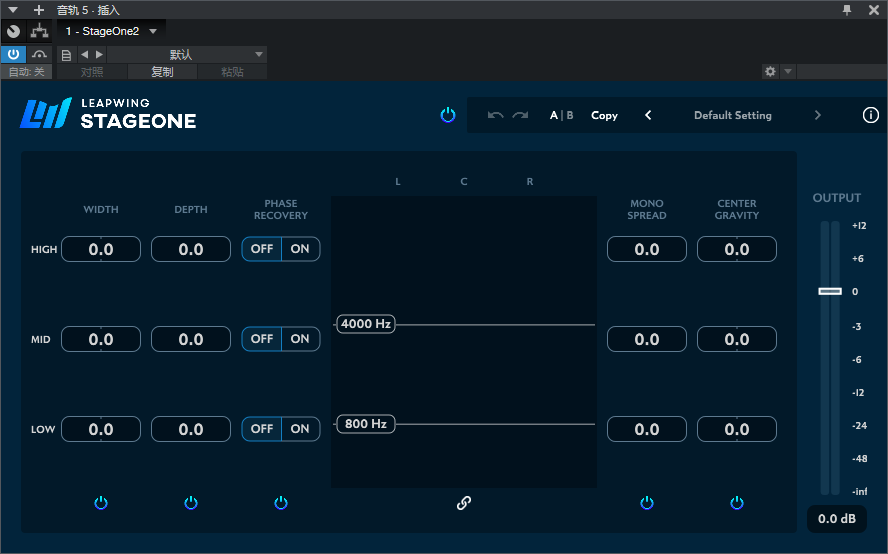Image resolution: width=888 pixels, height=554 pixels.
Task: Click the Low Depth value field
Action: [191, 429]
